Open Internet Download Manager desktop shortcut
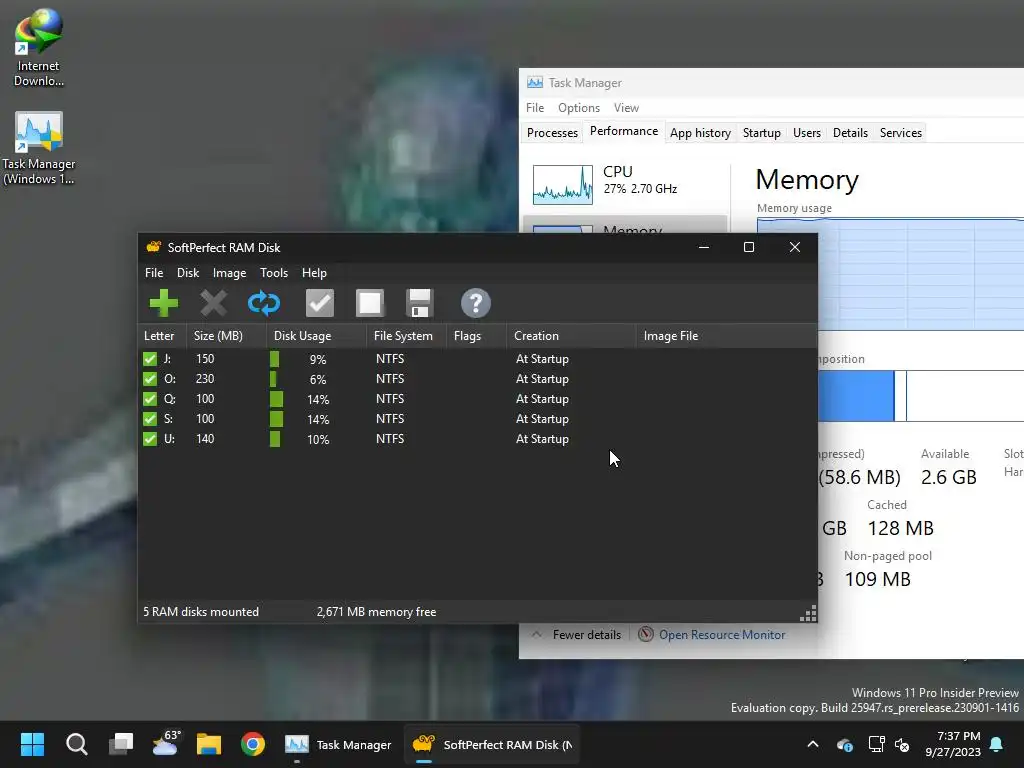This screenshot has width=1024, height=768. (39, 48)
